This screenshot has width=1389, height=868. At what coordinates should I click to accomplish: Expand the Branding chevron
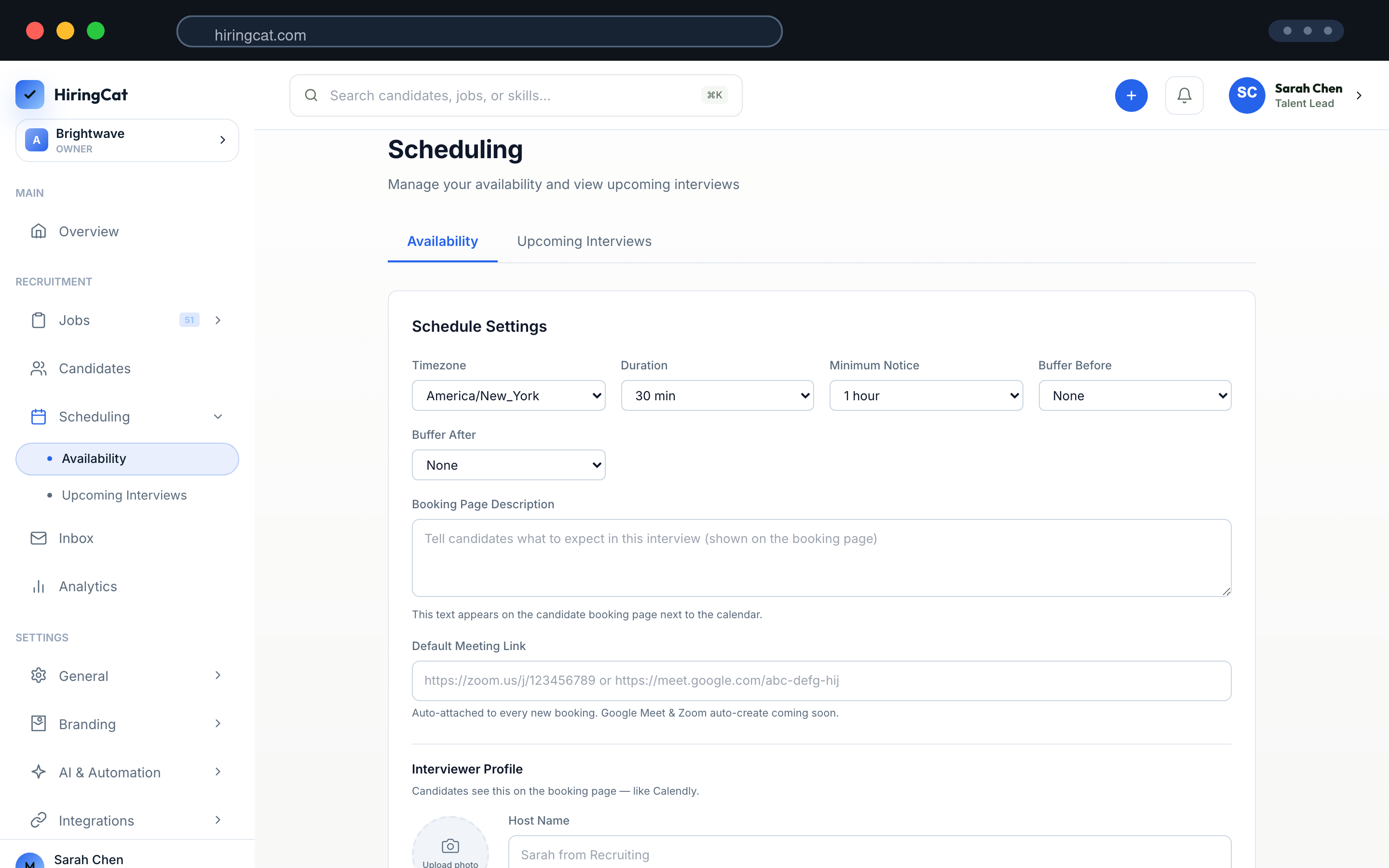[x=218, y=723]
